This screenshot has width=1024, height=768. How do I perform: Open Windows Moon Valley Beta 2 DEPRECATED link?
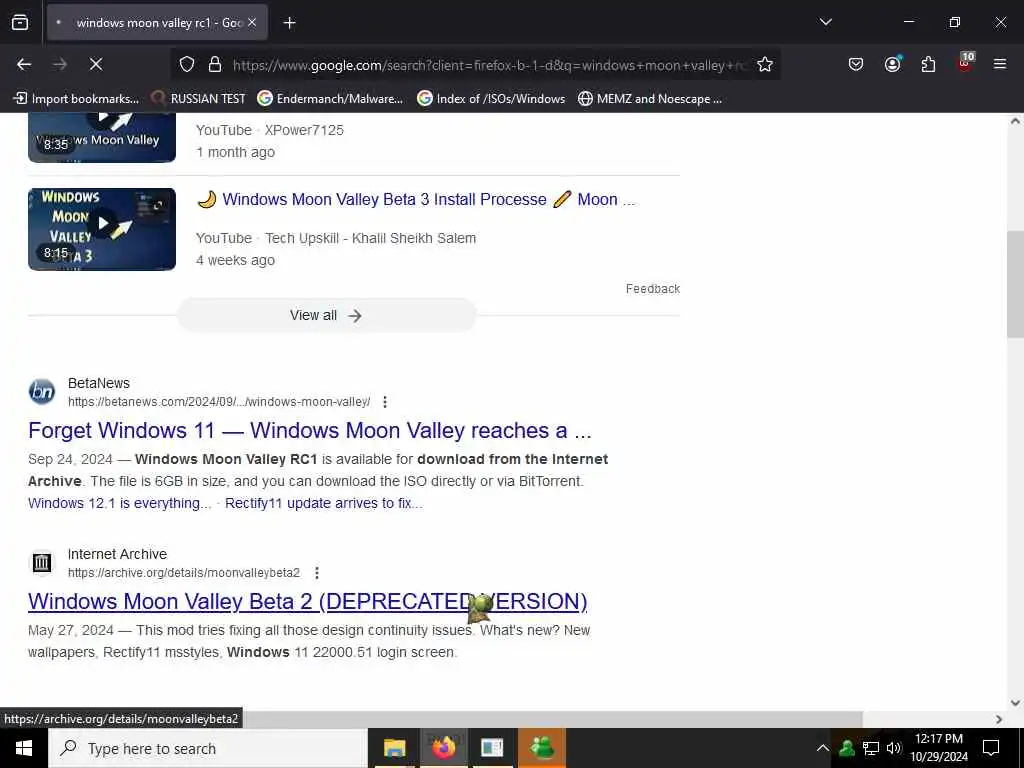(308, 601)
